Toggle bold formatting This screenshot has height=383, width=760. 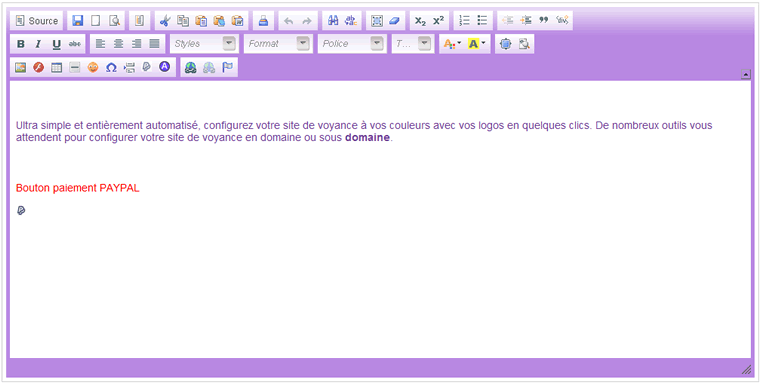pyautogui.click(x=20, y=44)
